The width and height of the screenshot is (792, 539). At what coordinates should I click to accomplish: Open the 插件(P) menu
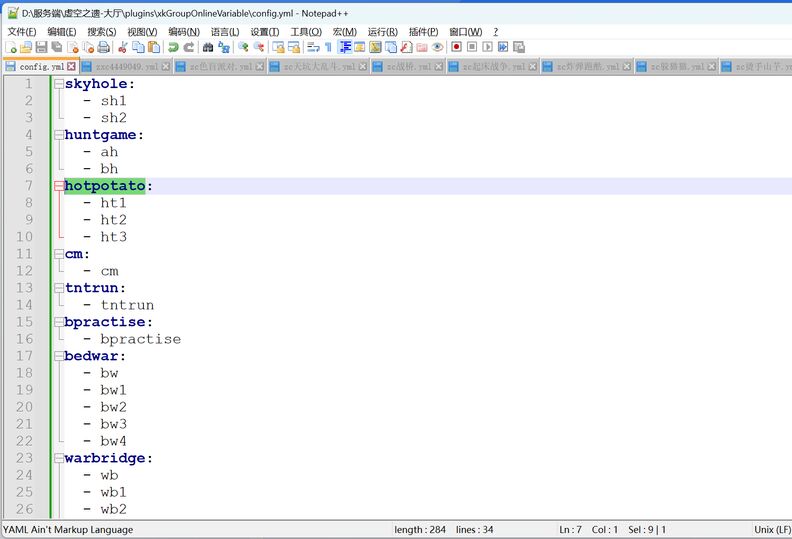click(x=423, y=32)
